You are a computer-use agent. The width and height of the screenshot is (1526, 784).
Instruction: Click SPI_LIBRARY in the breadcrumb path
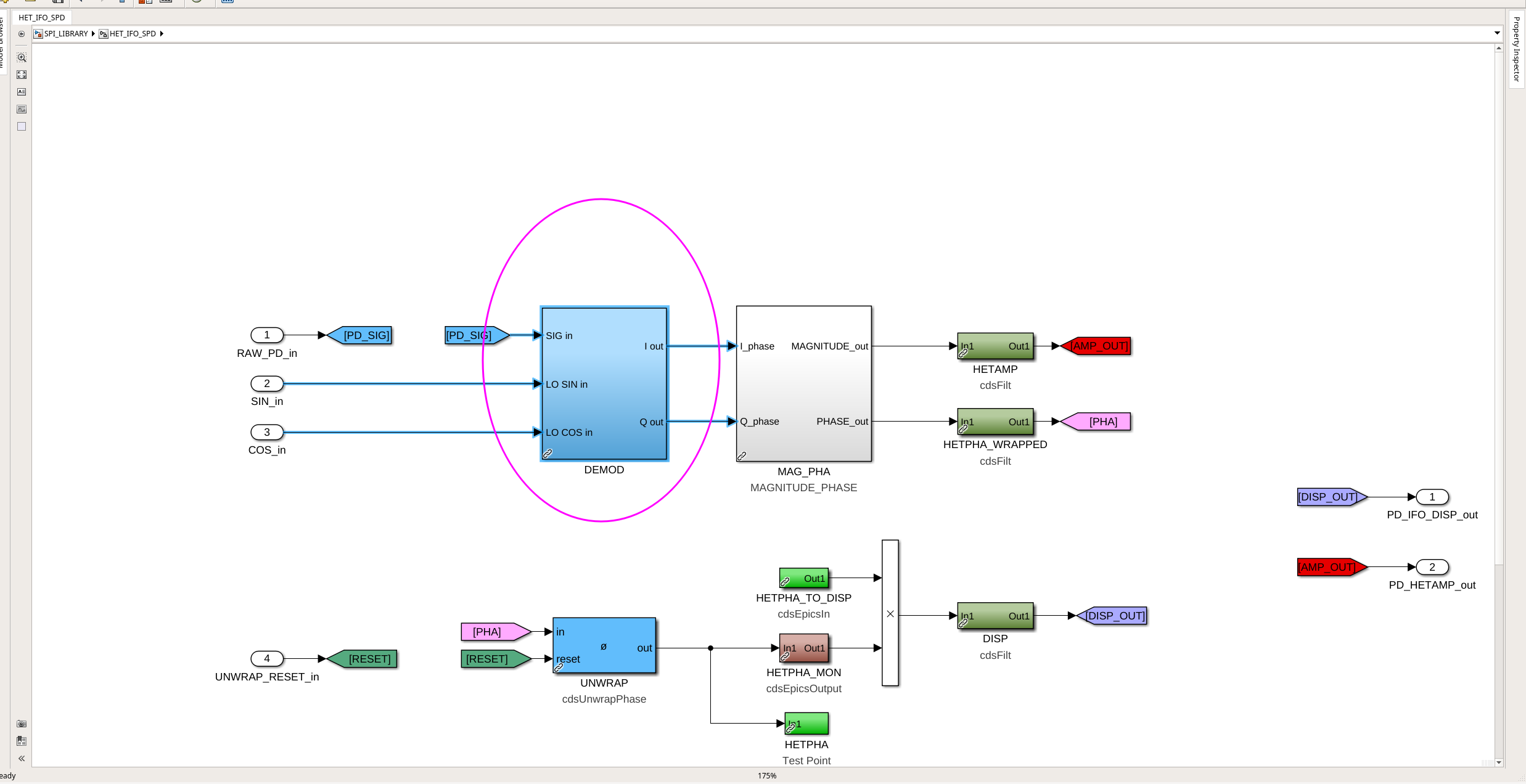tap(66, 34)
